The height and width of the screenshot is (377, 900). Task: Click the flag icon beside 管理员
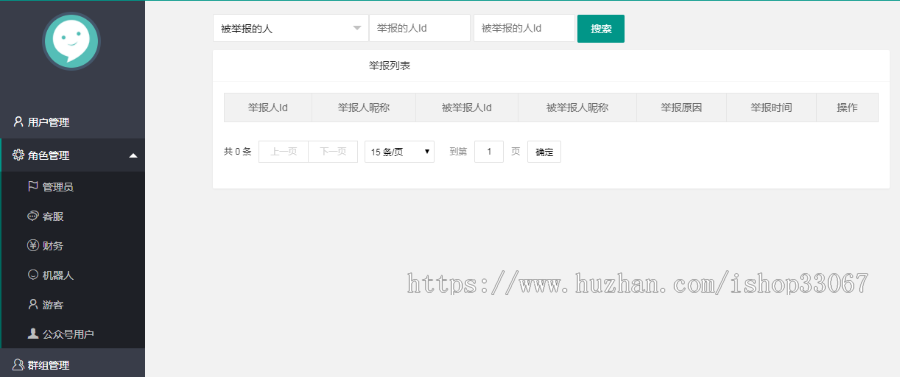click(33, 186)
